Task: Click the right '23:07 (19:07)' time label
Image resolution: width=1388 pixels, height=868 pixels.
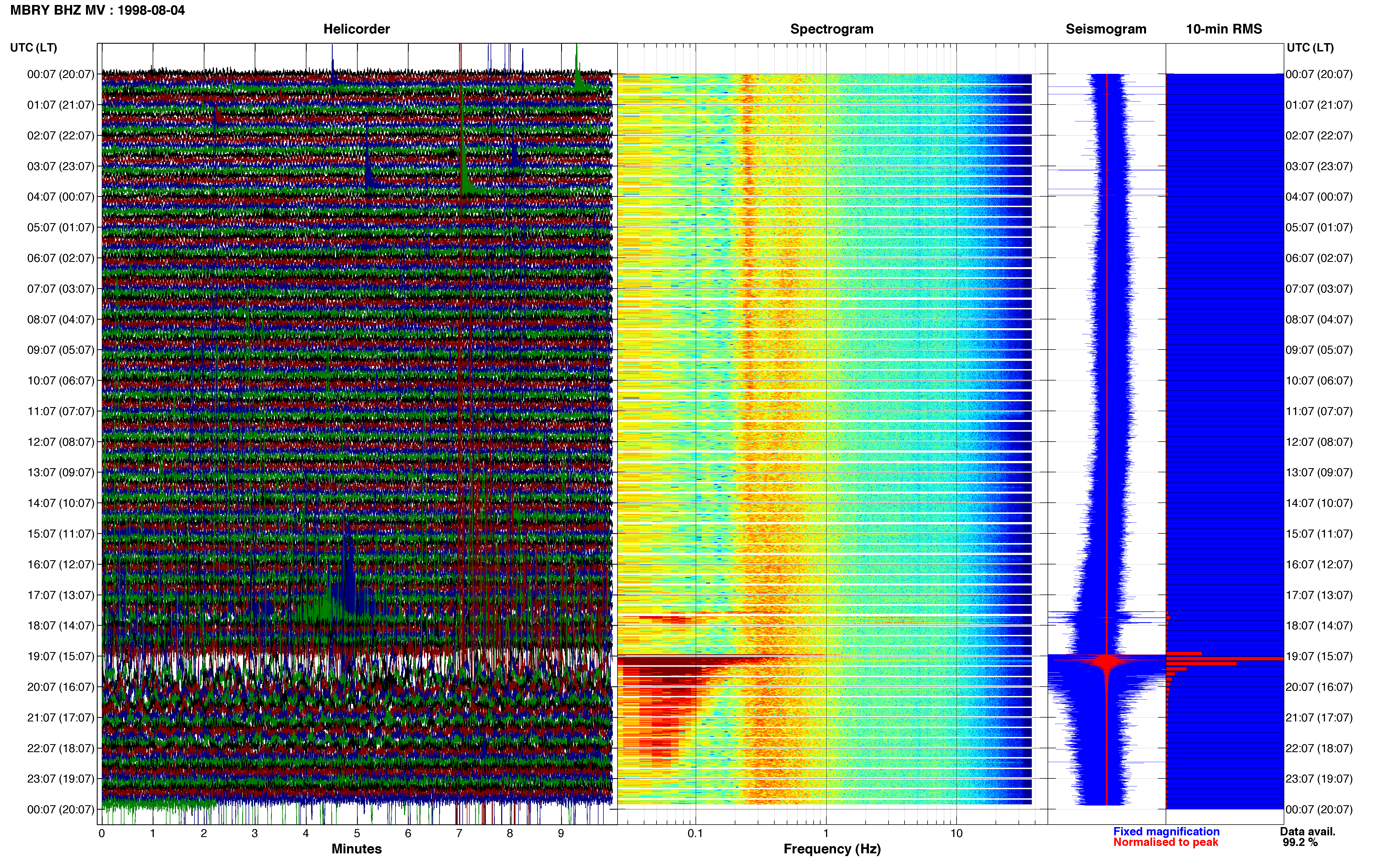Action: tap(1319, 778)
